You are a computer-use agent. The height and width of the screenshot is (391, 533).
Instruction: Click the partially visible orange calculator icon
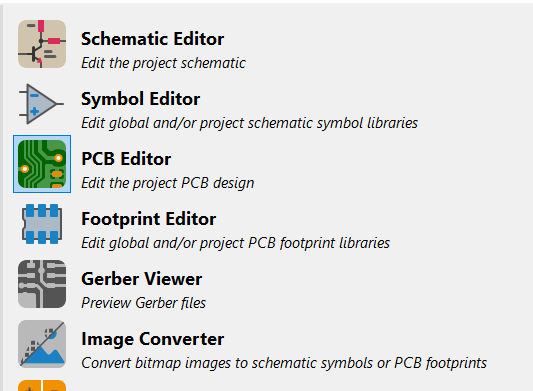pos(42,386)
